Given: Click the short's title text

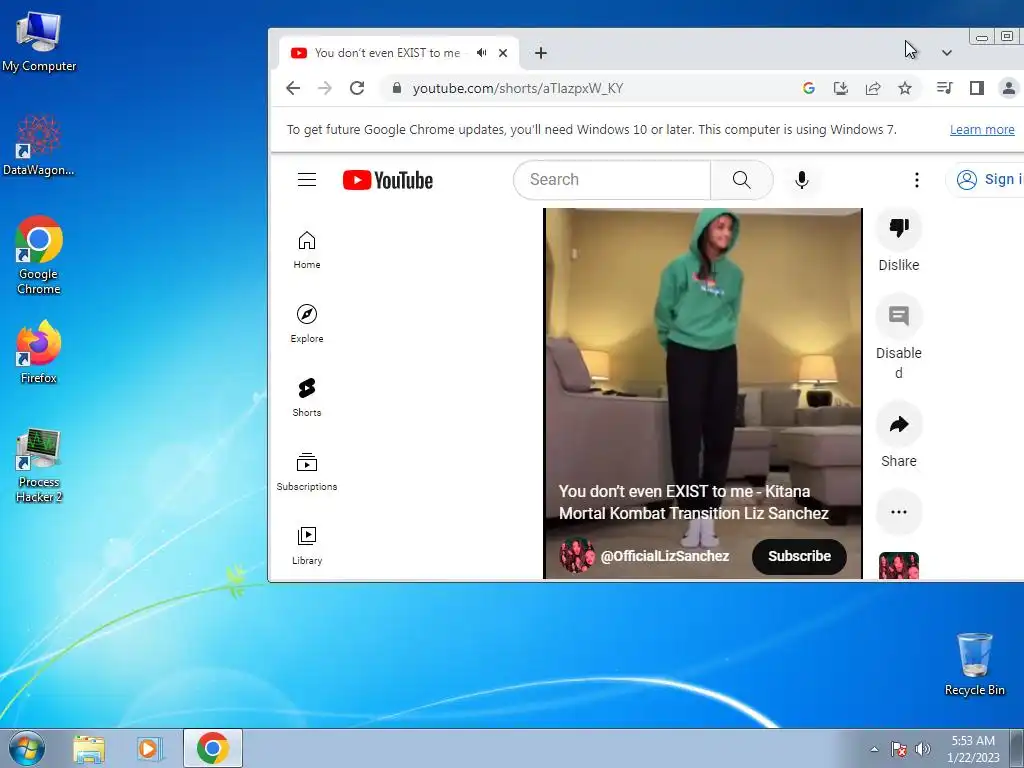Looking at the screenshot, I should click(x=694, y=502).
